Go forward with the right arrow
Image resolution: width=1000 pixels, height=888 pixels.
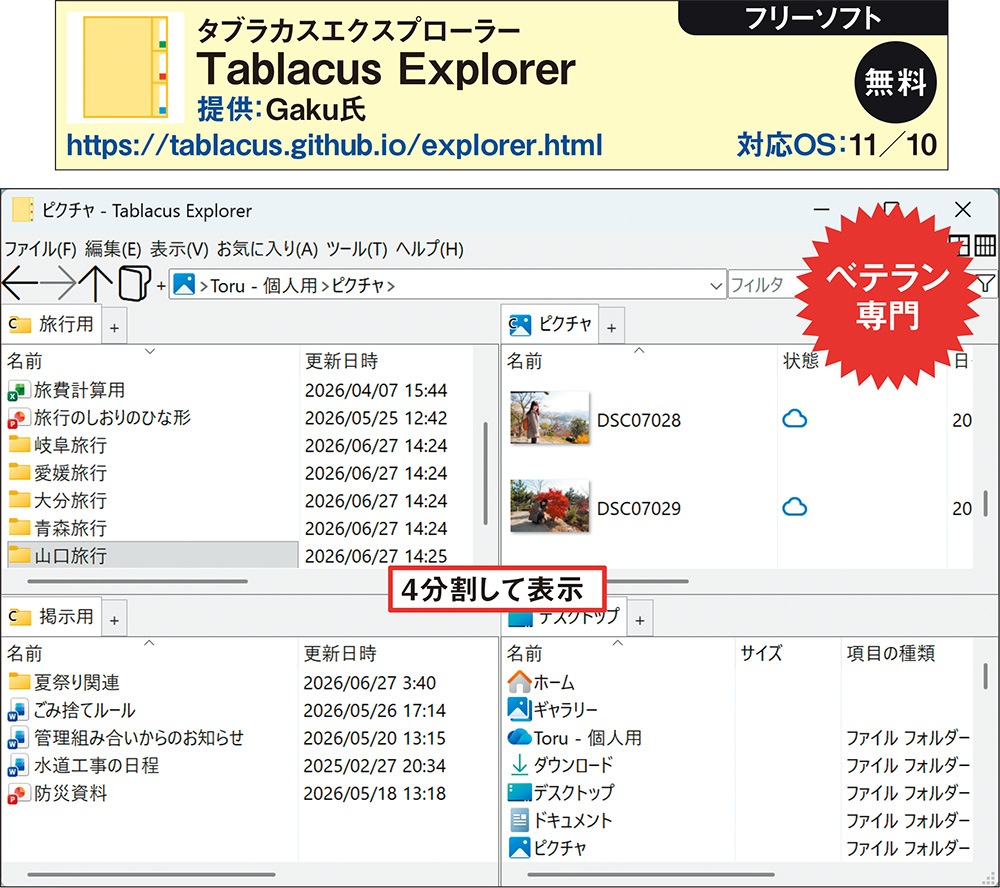tap(58, 284)
